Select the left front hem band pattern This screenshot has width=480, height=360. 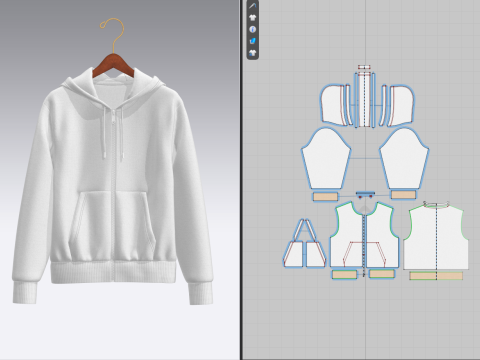(x=344, y=274)
